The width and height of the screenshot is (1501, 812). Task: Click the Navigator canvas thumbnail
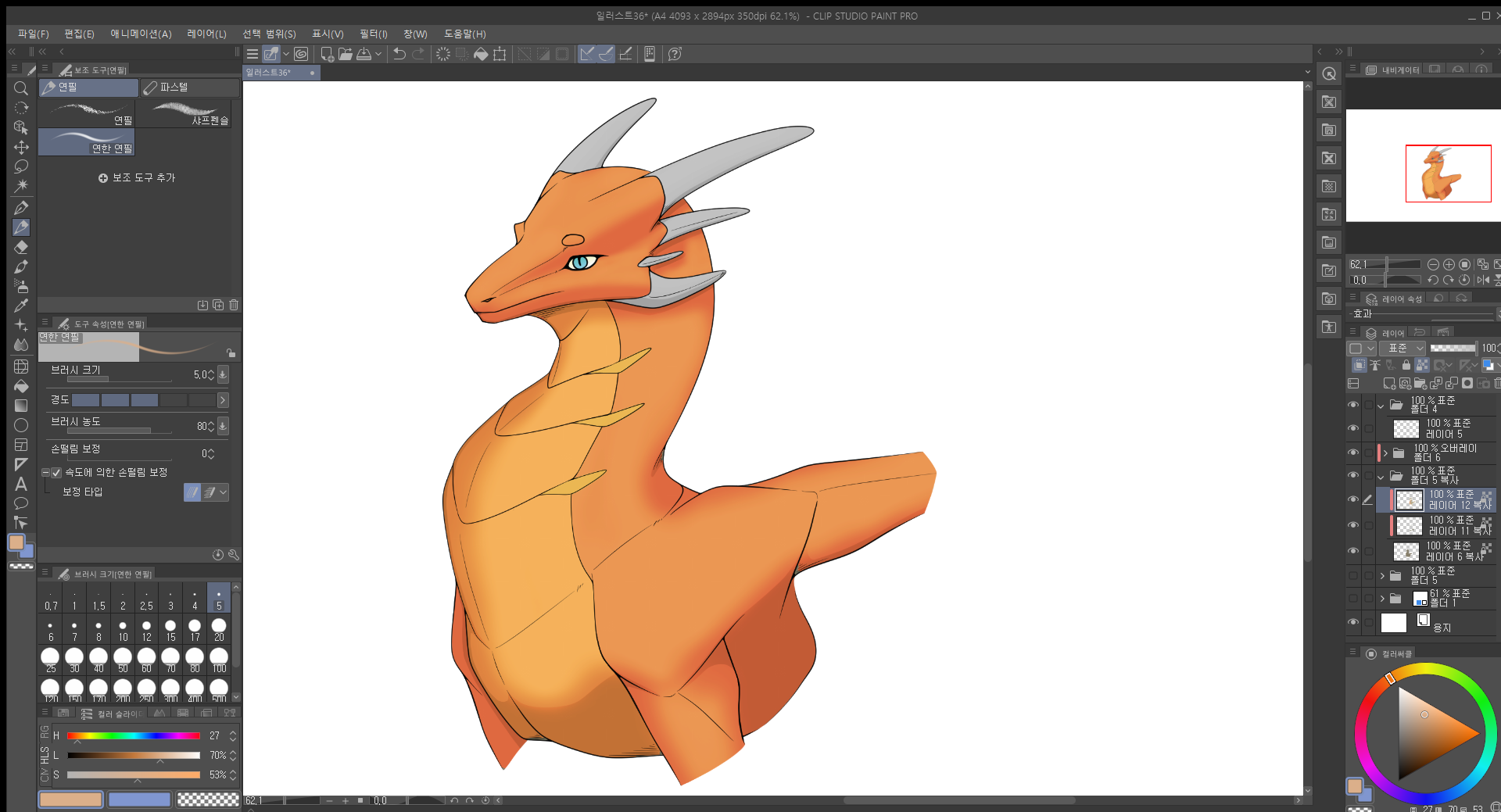pos(1423,166)
